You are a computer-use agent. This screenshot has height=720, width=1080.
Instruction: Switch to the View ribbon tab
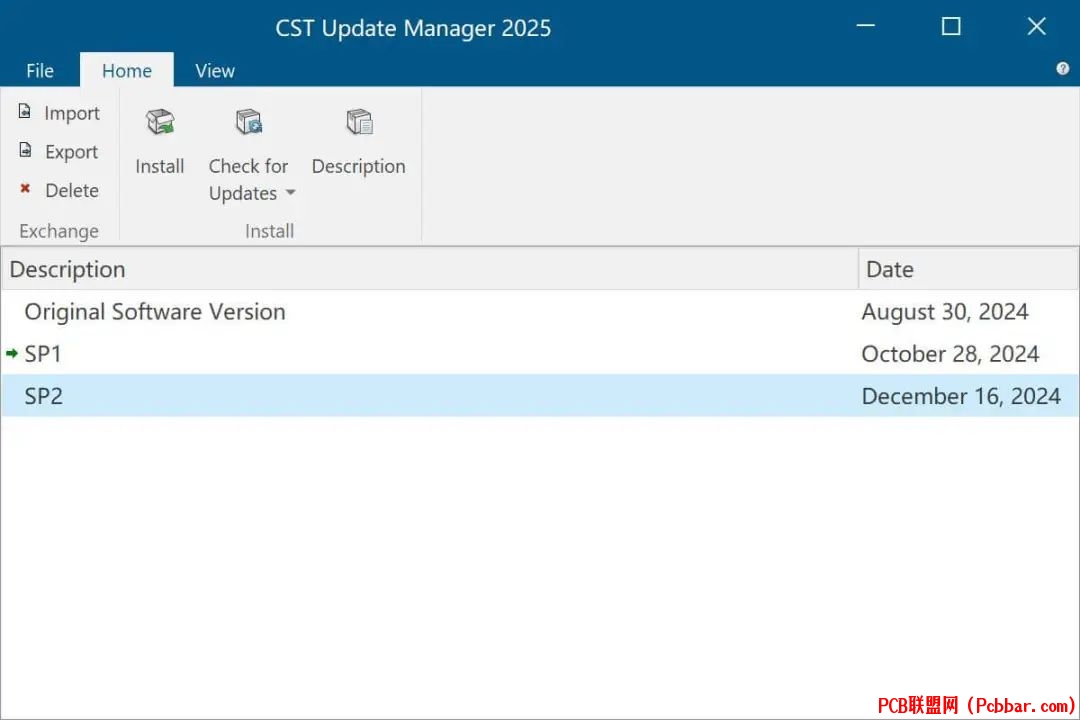click(215, 70)
